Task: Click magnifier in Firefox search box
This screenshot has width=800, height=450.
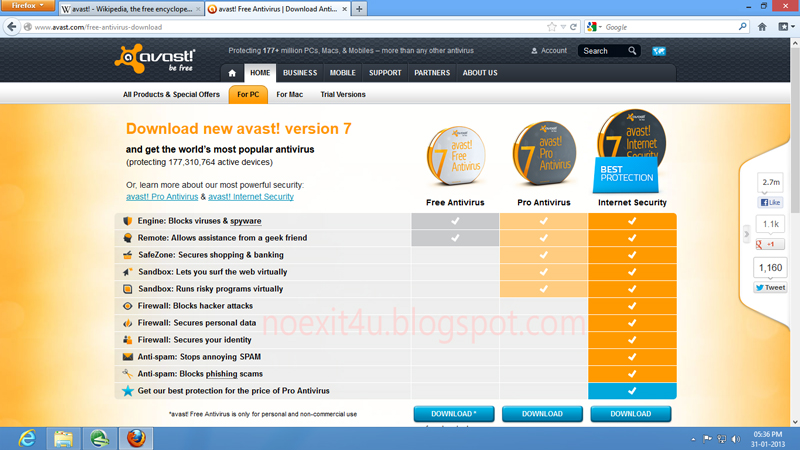Action: tap(742, 27)
